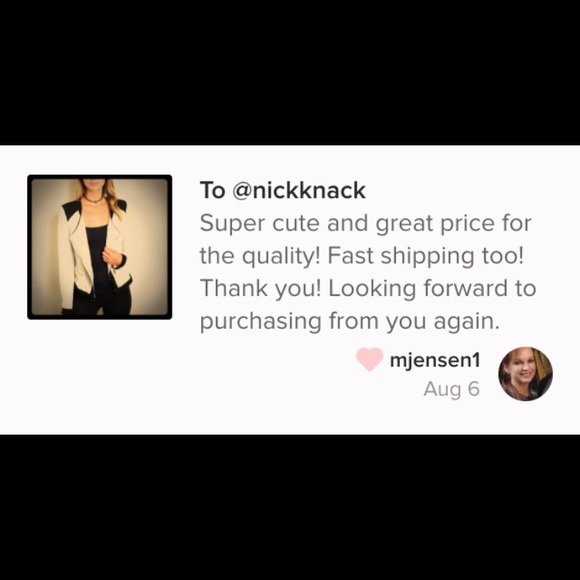
Task: Open the blazer jacket listing thumbnail
Action: click(x=100, y=247)
